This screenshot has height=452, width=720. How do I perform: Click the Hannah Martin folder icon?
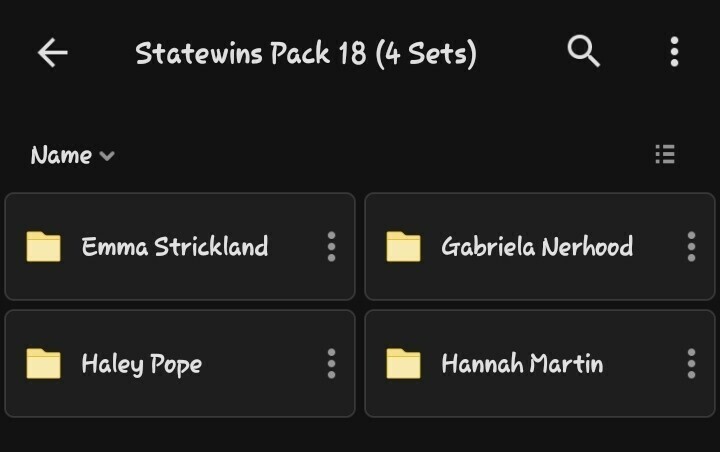point(404,364)
